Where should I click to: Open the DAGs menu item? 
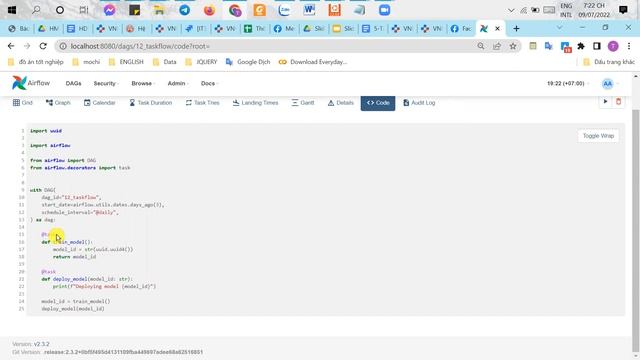tap(73, 83)
